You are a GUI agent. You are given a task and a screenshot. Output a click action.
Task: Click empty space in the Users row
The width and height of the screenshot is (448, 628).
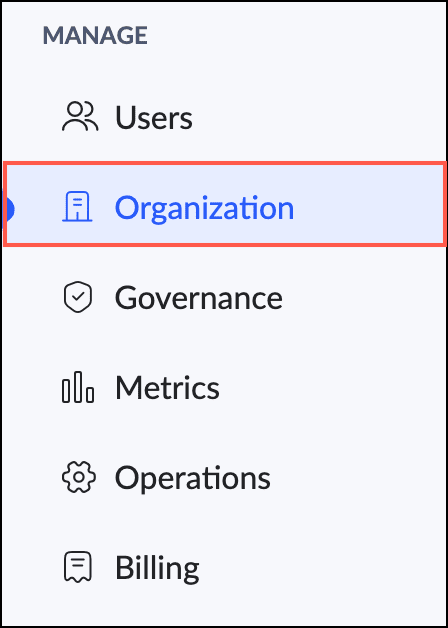click(x=320, y=117)
